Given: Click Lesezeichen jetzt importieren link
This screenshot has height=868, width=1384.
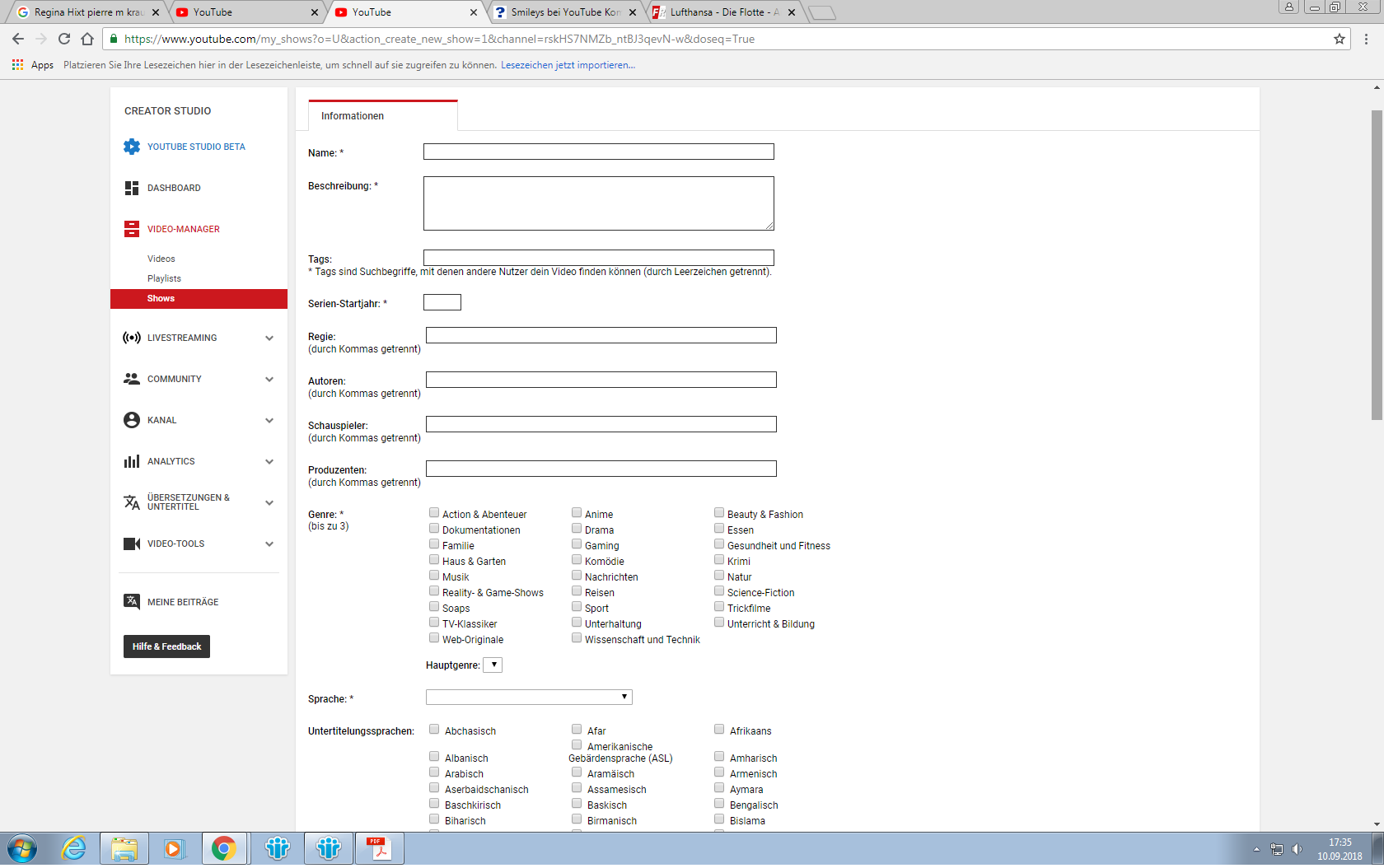Looking at the screenshot, I should (x=568, y=65).
